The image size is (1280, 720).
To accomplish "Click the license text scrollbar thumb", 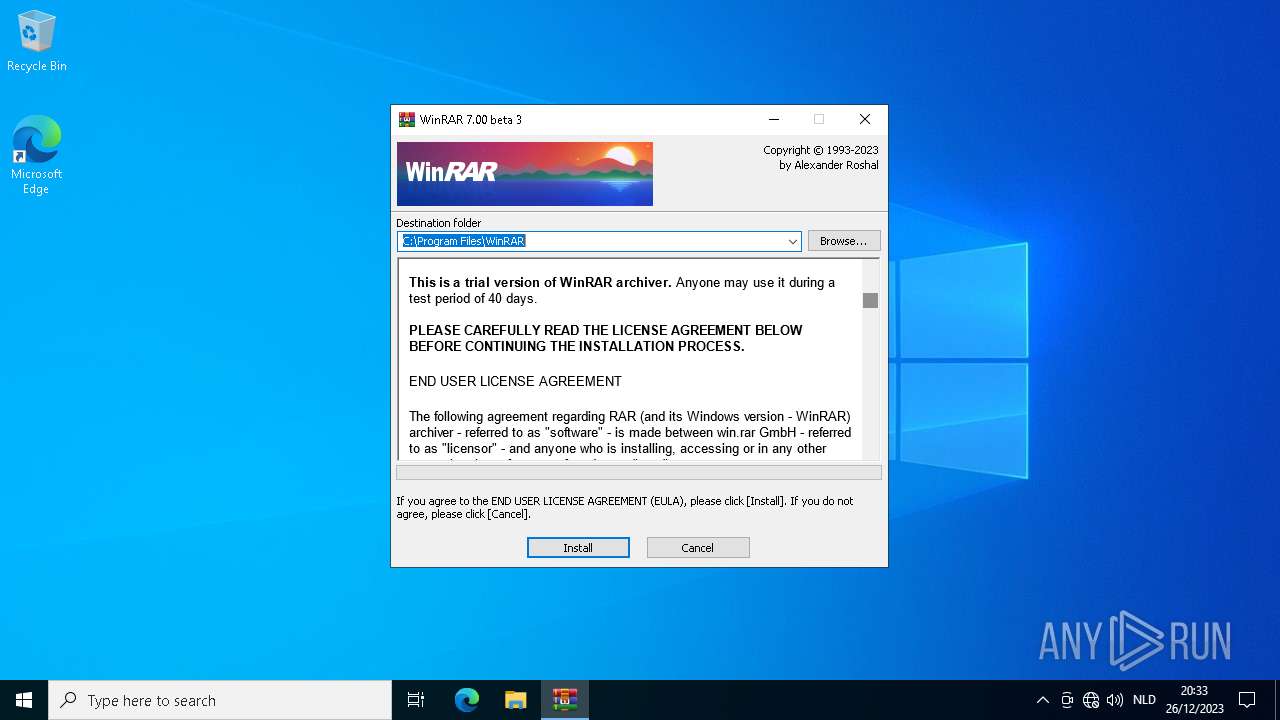I will (870, 300).
